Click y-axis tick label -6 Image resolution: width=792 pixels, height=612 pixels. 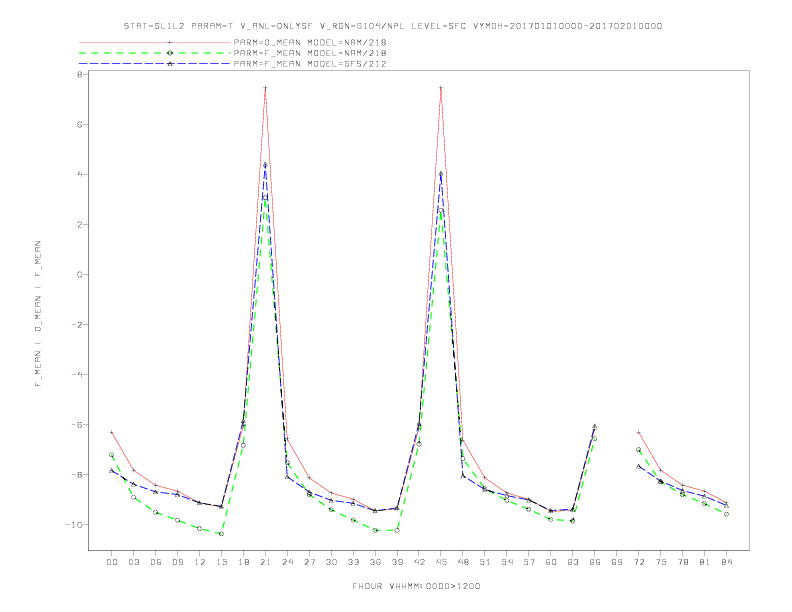coord(76,424)
